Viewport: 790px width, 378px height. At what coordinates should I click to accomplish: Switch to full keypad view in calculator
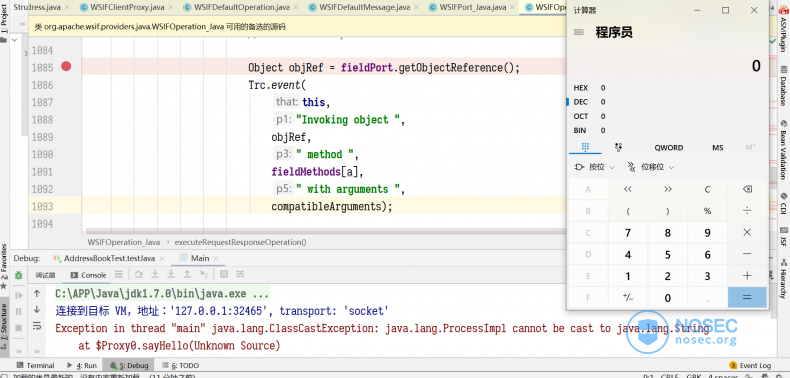(x=585, y=147)
